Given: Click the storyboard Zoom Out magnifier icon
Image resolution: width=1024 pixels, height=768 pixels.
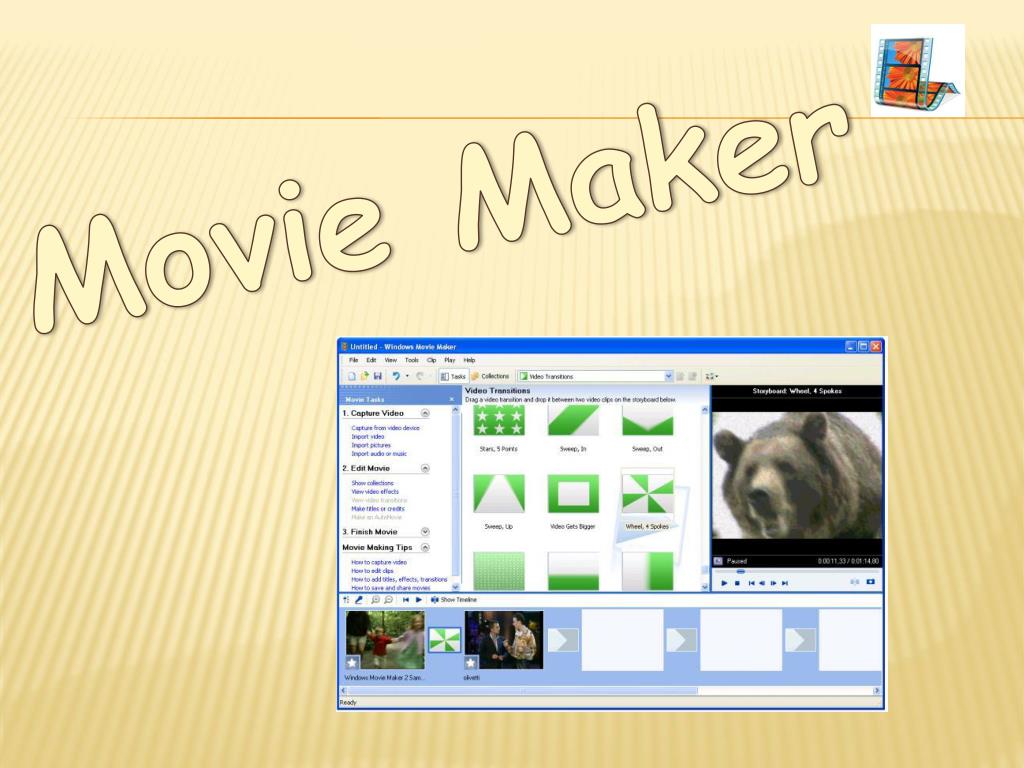Looking at the screenshot, I should 389,600.
